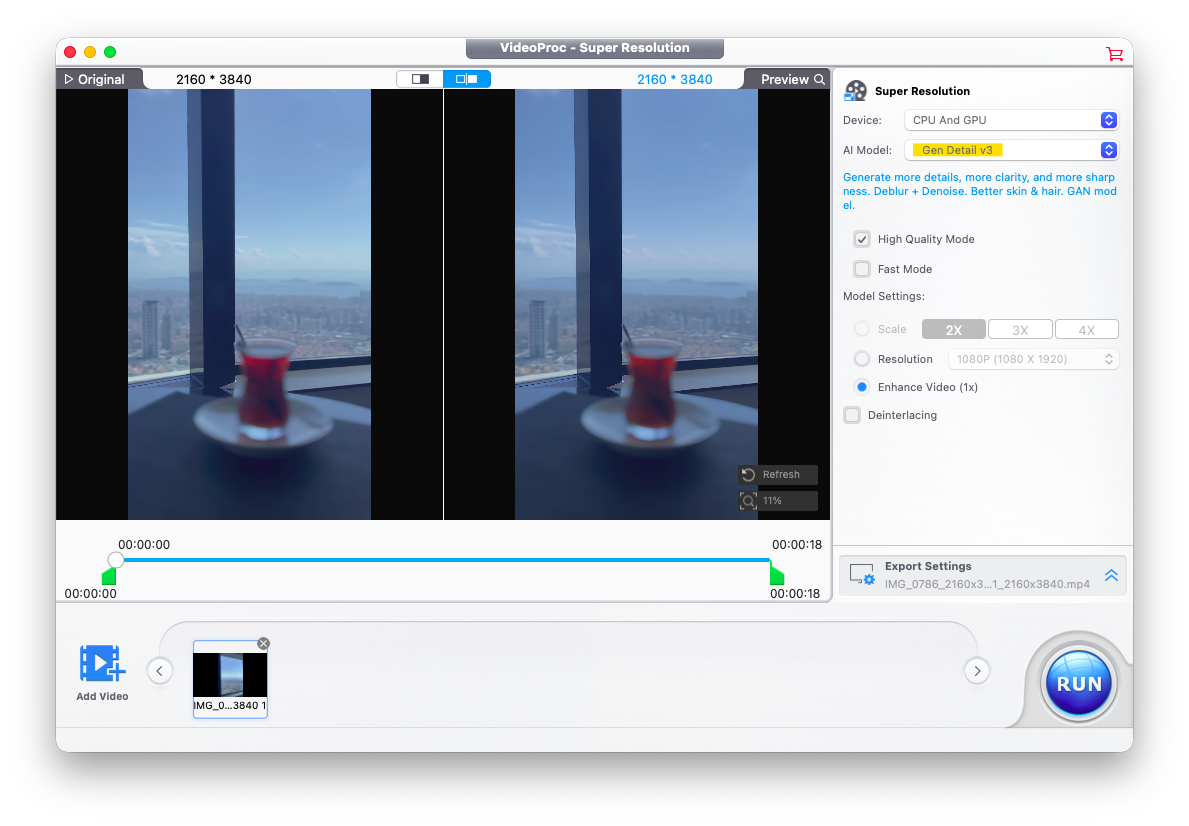Click the Refresh preview icon
Screen dimensions: 1189x826
[748, 475]
